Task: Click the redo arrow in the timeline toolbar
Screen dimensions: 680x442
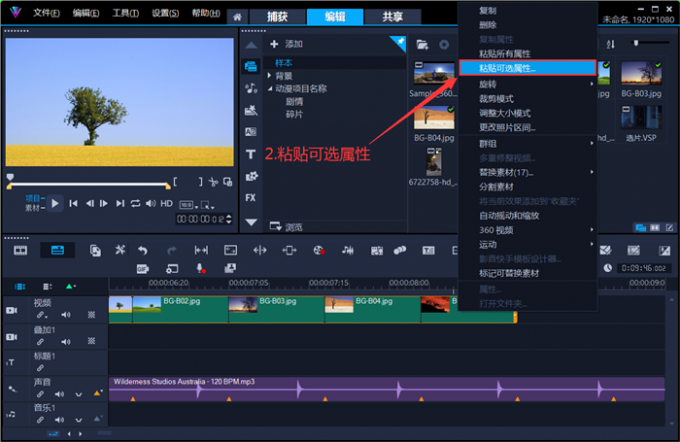Action: point(172,250)
